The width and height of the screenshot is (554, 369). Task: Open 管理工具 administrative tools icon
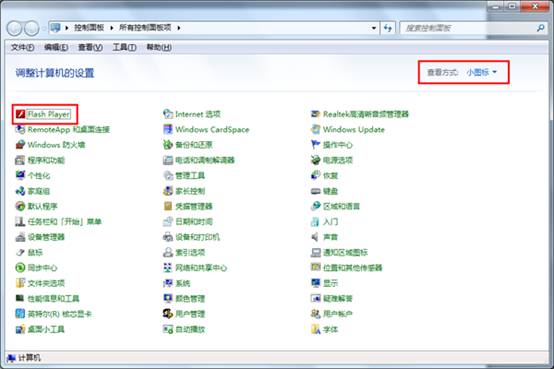168,175
